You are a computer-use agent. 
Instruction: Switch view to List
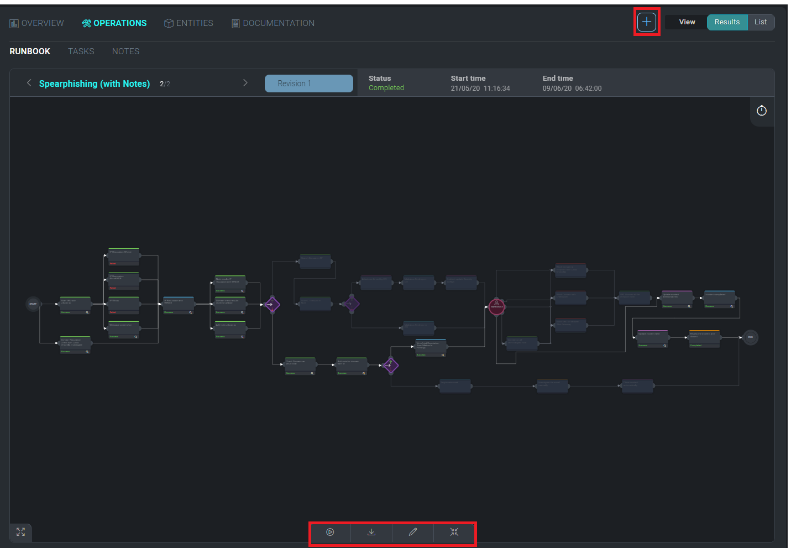tap(761, 22)
